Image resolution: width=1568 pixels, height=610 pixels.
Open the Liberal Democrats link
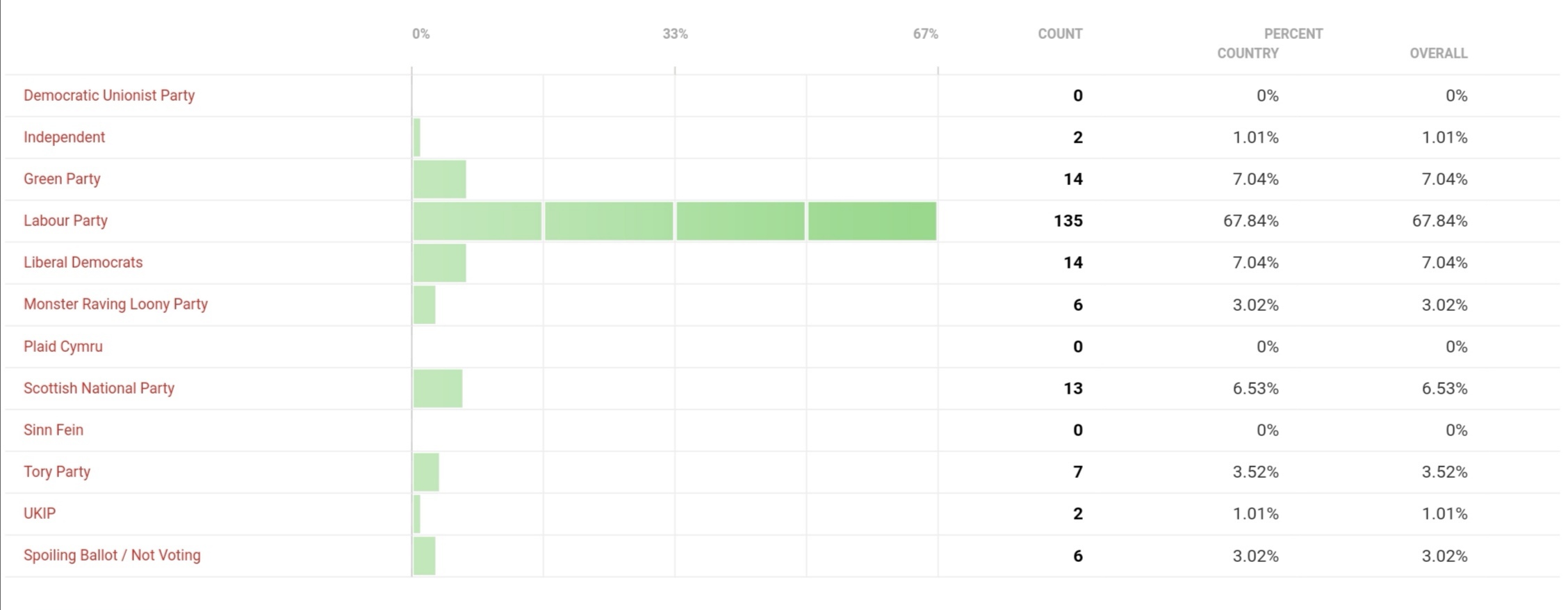(83, 262)
